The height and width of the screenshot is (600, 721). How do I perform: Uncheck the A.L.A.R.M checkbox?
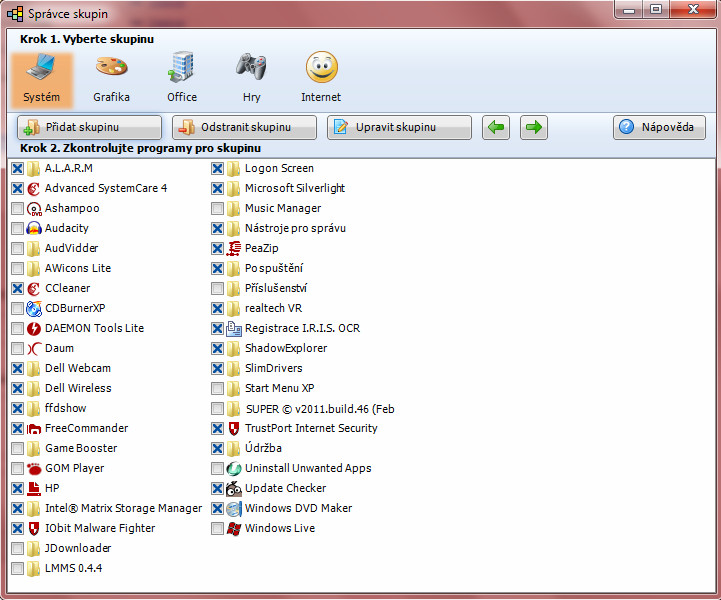[x=17, y=169]
